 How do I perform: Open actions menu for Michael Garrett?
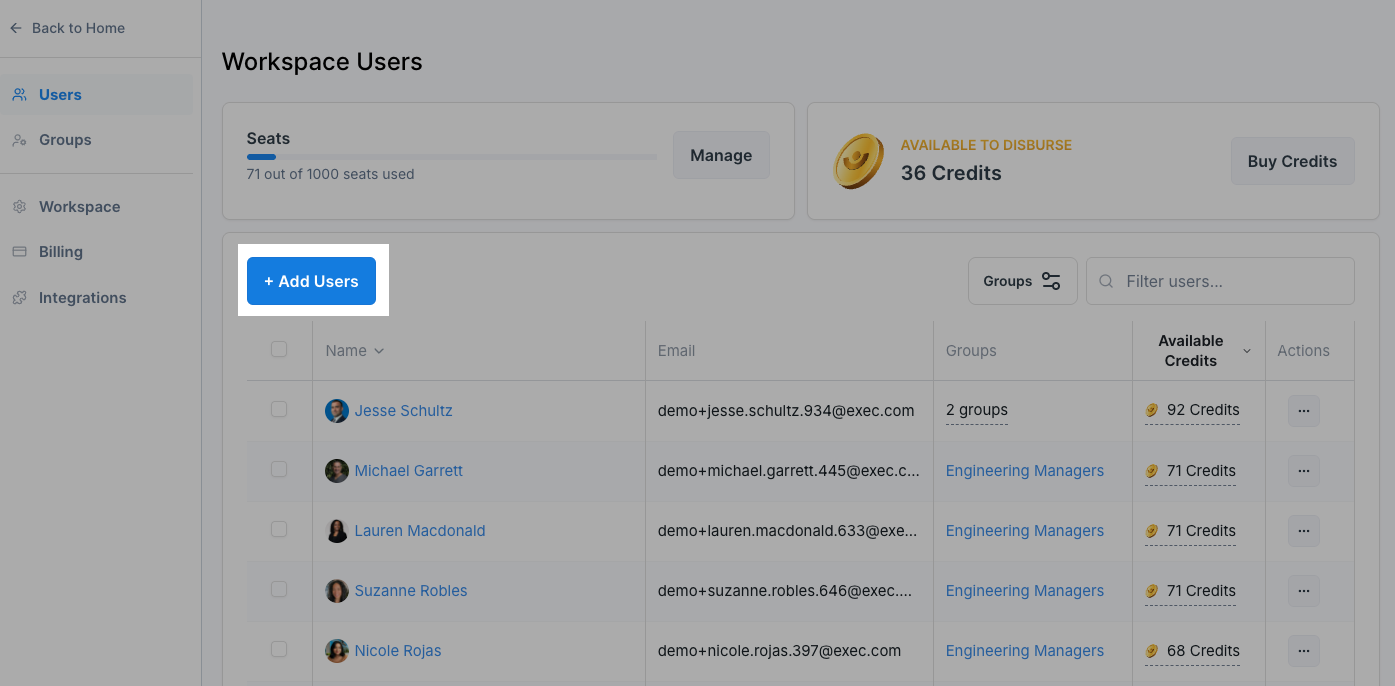point(1303,471)
